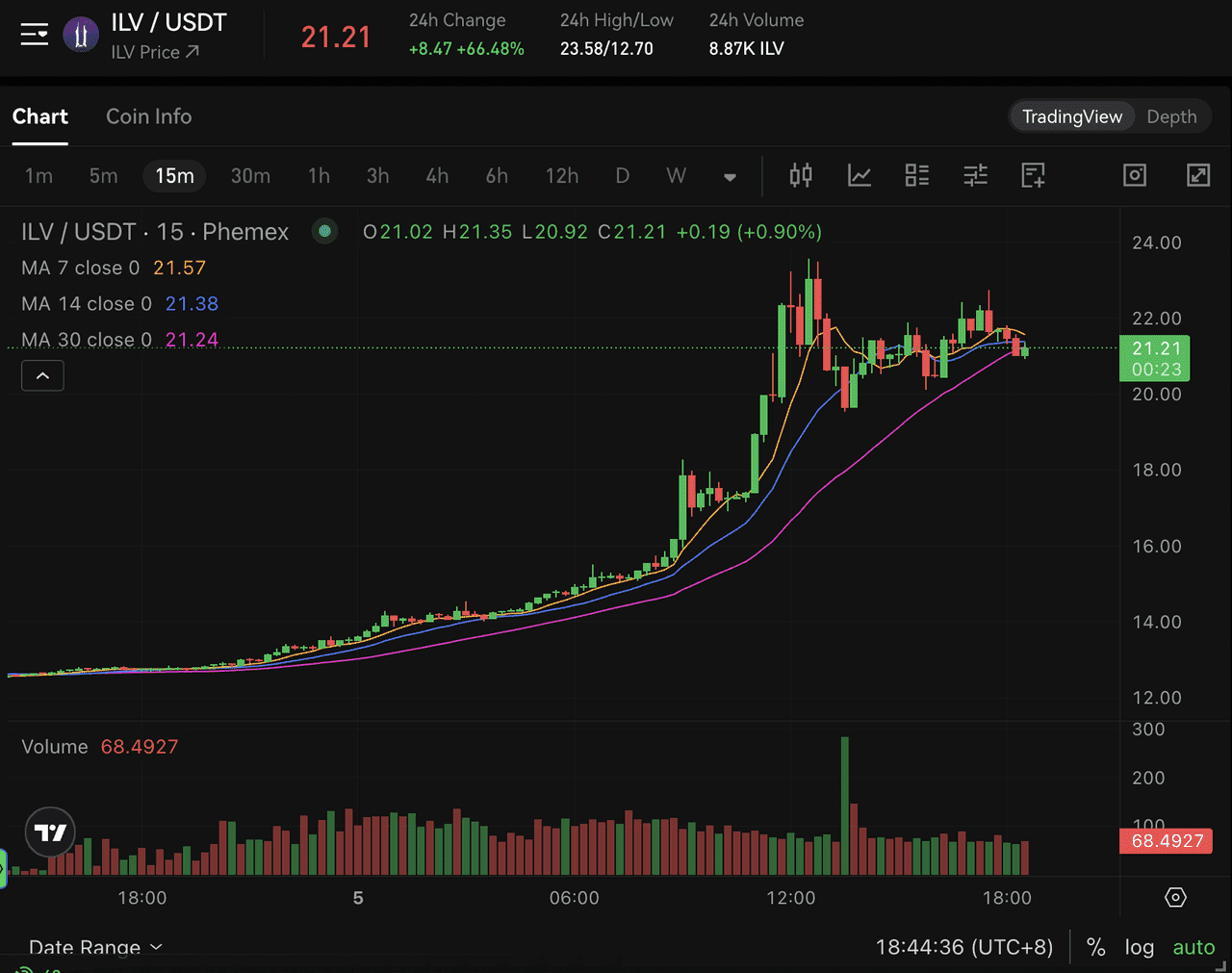Switch chart view to Depth mode

coord(1172,115)
